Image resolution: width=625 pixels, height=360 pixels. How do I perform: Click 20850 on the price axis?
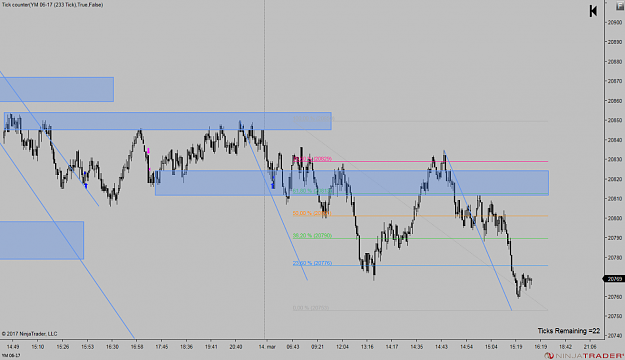pos(615,120)
